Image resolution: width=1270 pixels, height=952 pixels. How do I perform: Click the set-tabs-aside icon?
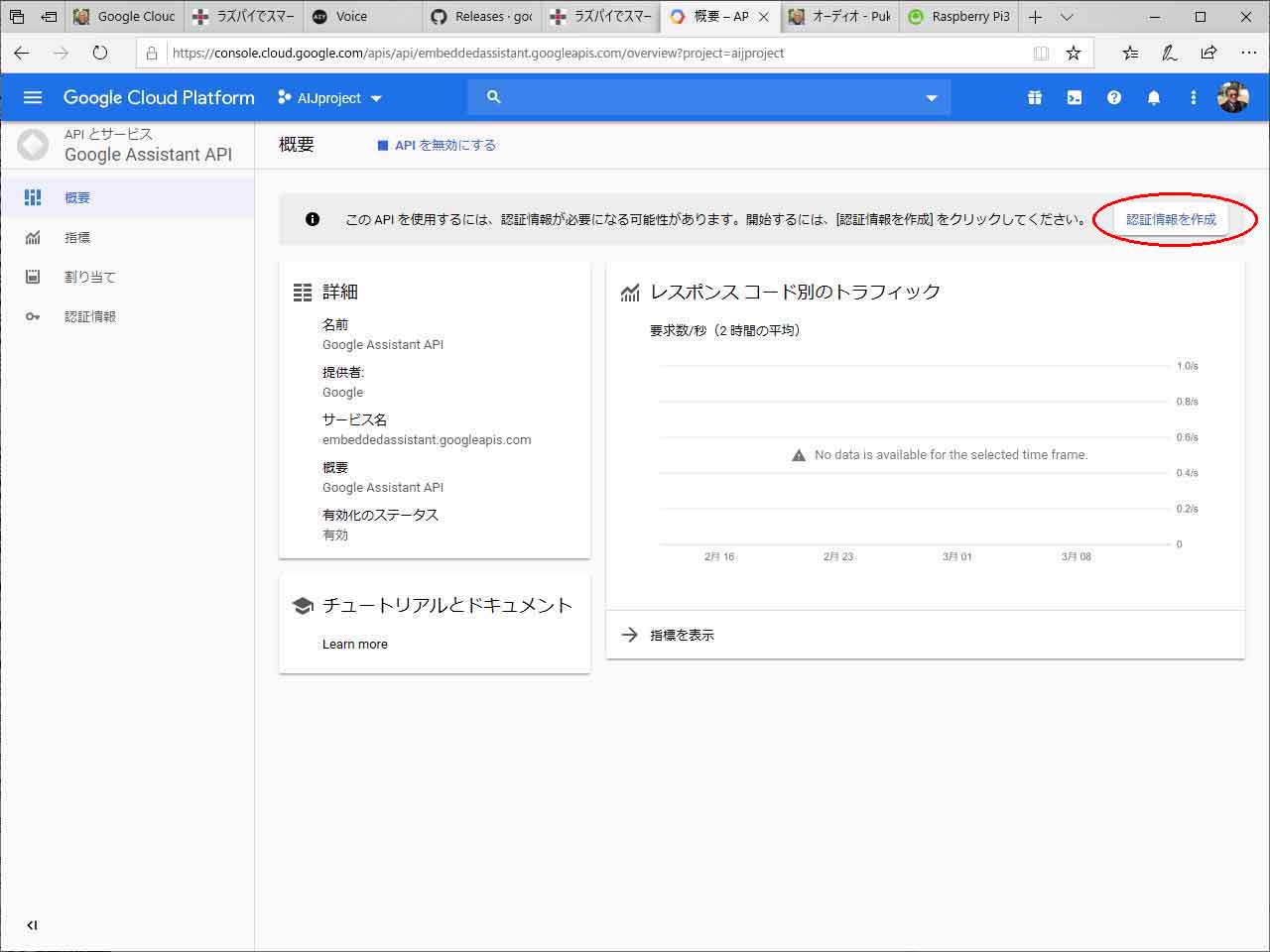click(x=49, y=17)
